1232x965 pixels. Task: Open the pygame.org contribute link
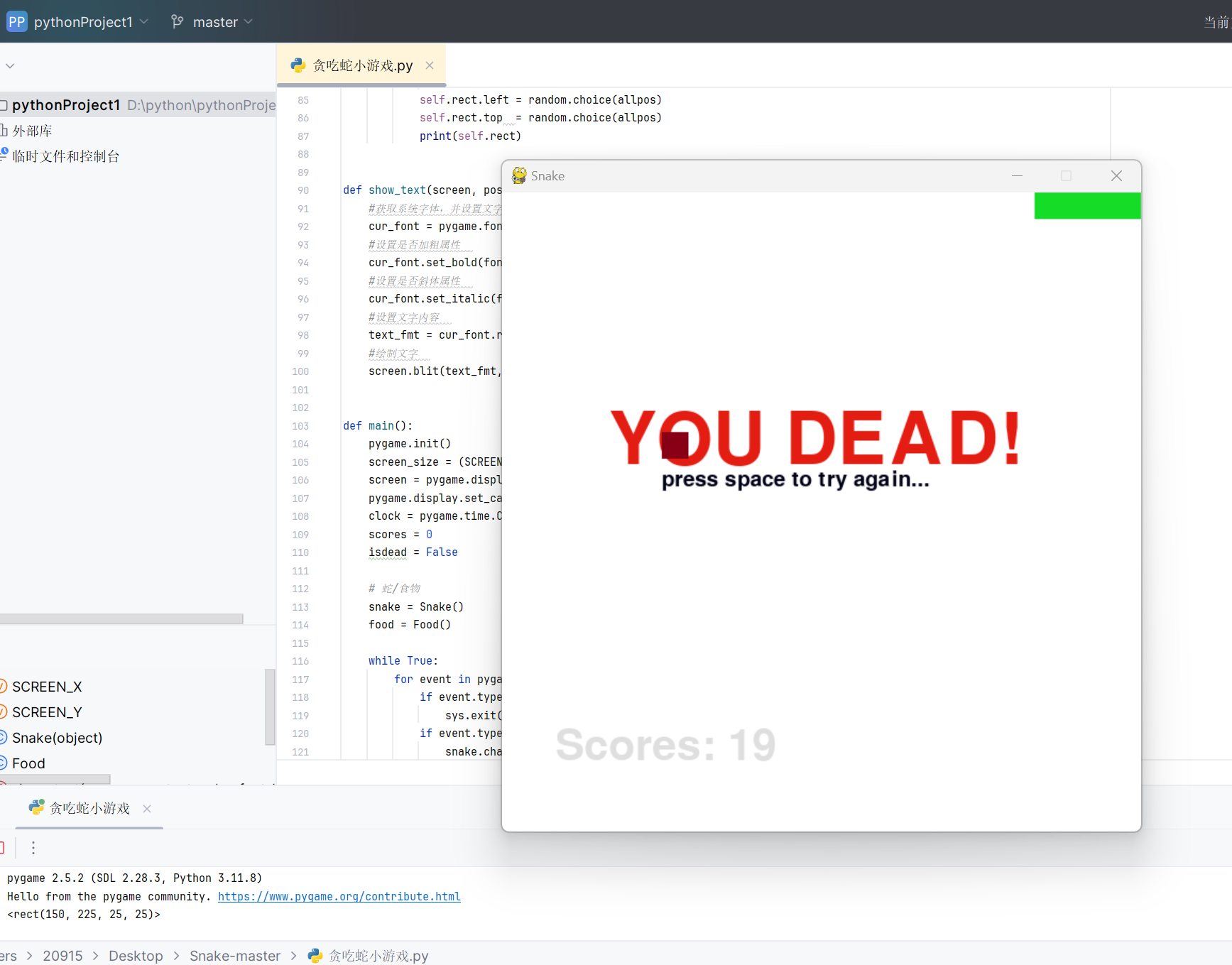click(339, 897)
